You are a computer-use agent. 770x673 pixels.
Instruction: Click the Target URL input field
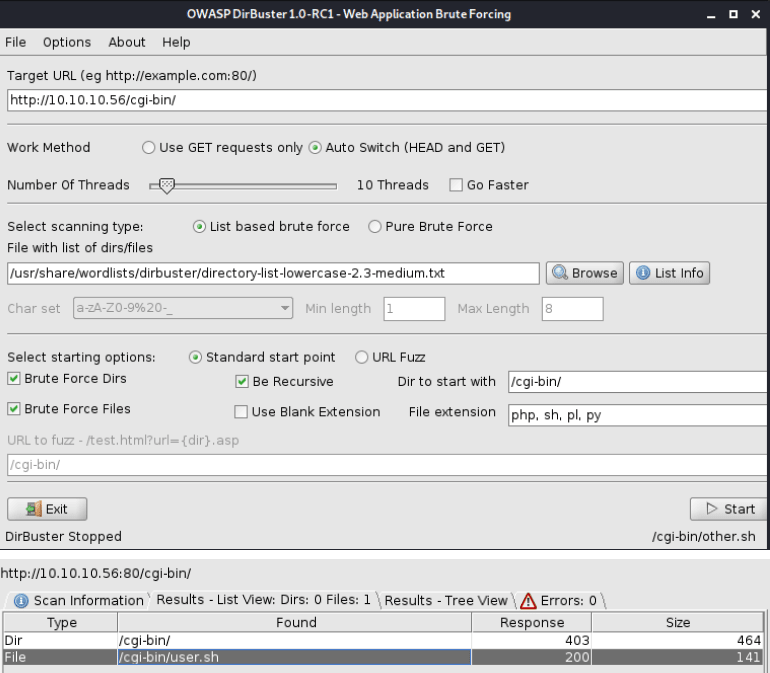[386, 100]
